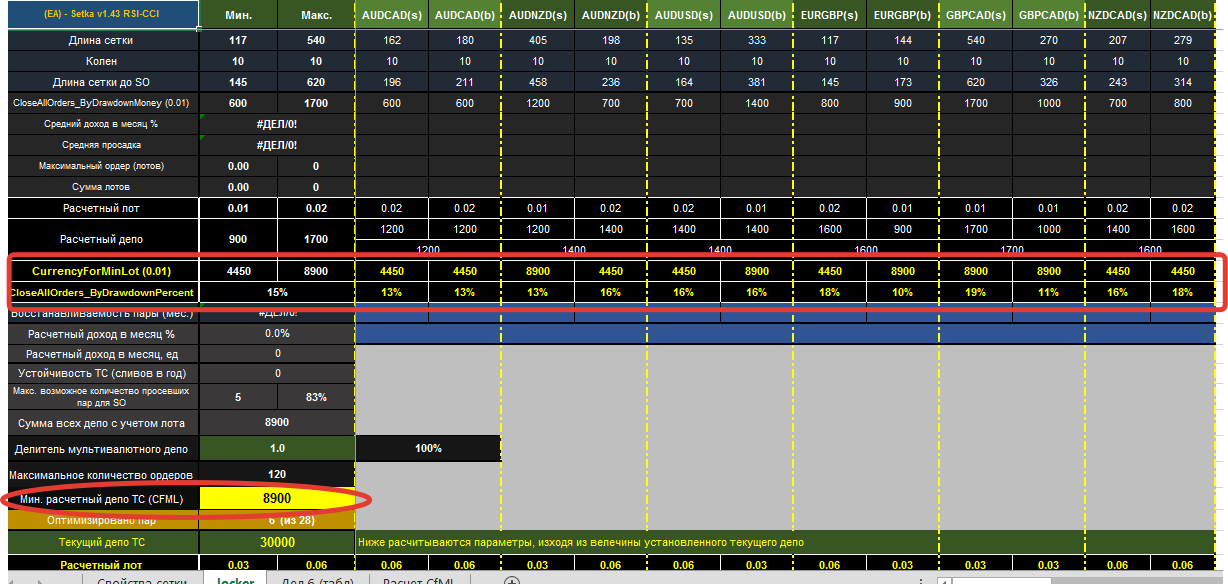
Task: Select the Макс. column header
Action: pyautogui.click(x=316, y=17)
